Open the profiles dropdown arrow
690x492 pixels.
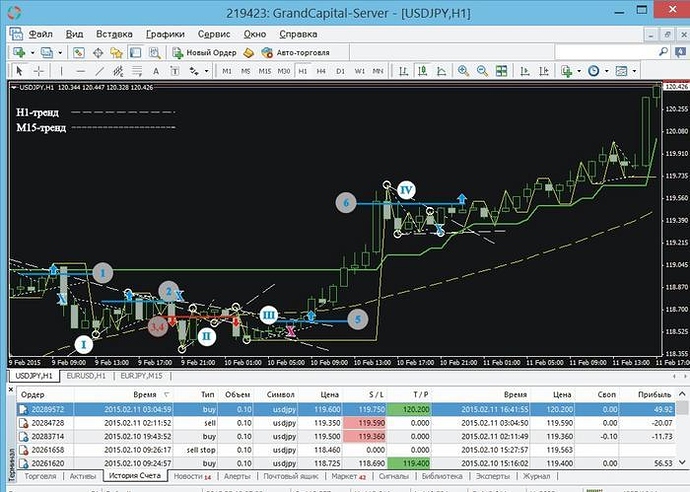[x=59, y=52]
